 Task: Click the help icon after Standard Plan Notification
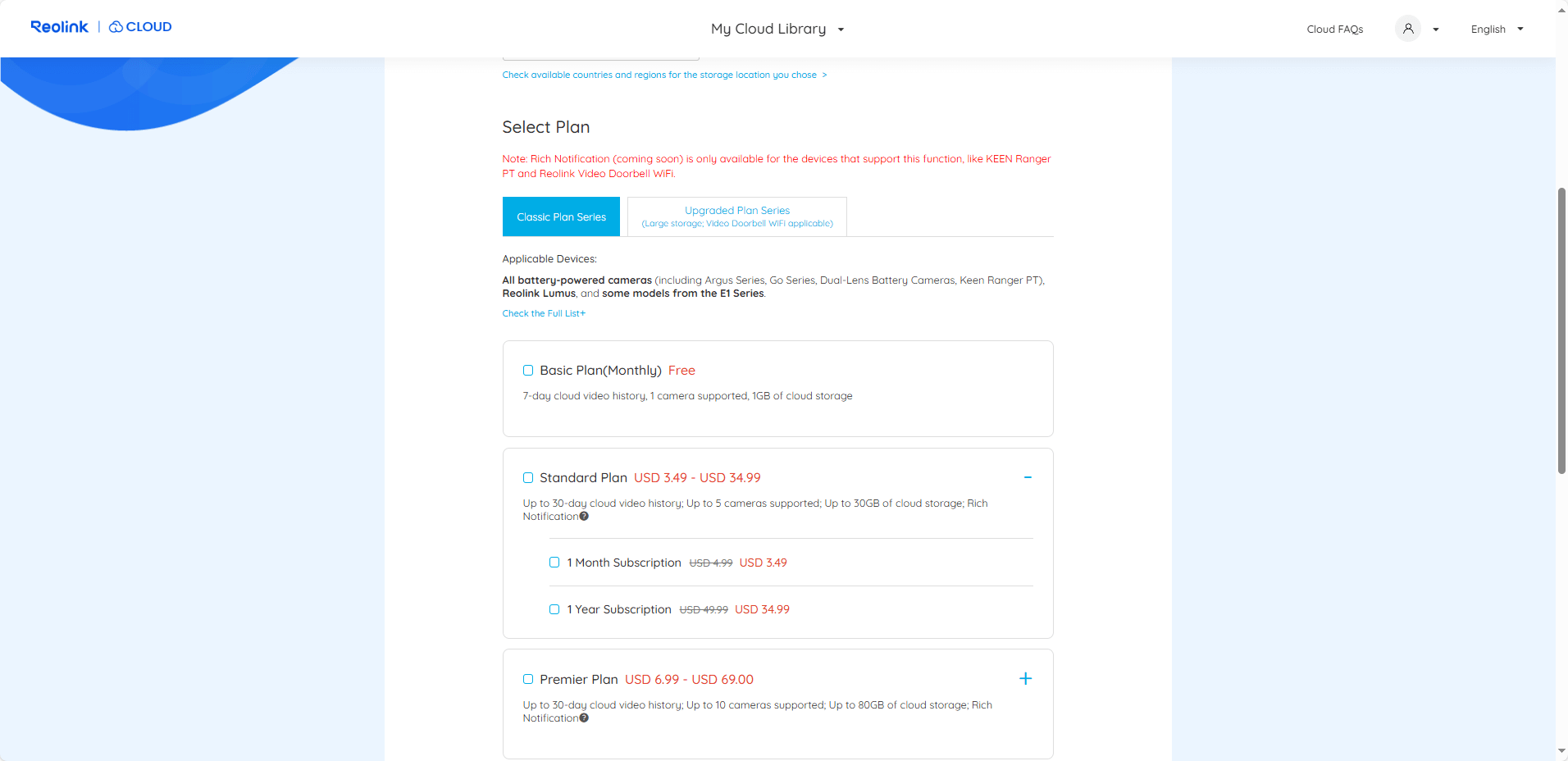pyautogui.click(x=584, y=517)
